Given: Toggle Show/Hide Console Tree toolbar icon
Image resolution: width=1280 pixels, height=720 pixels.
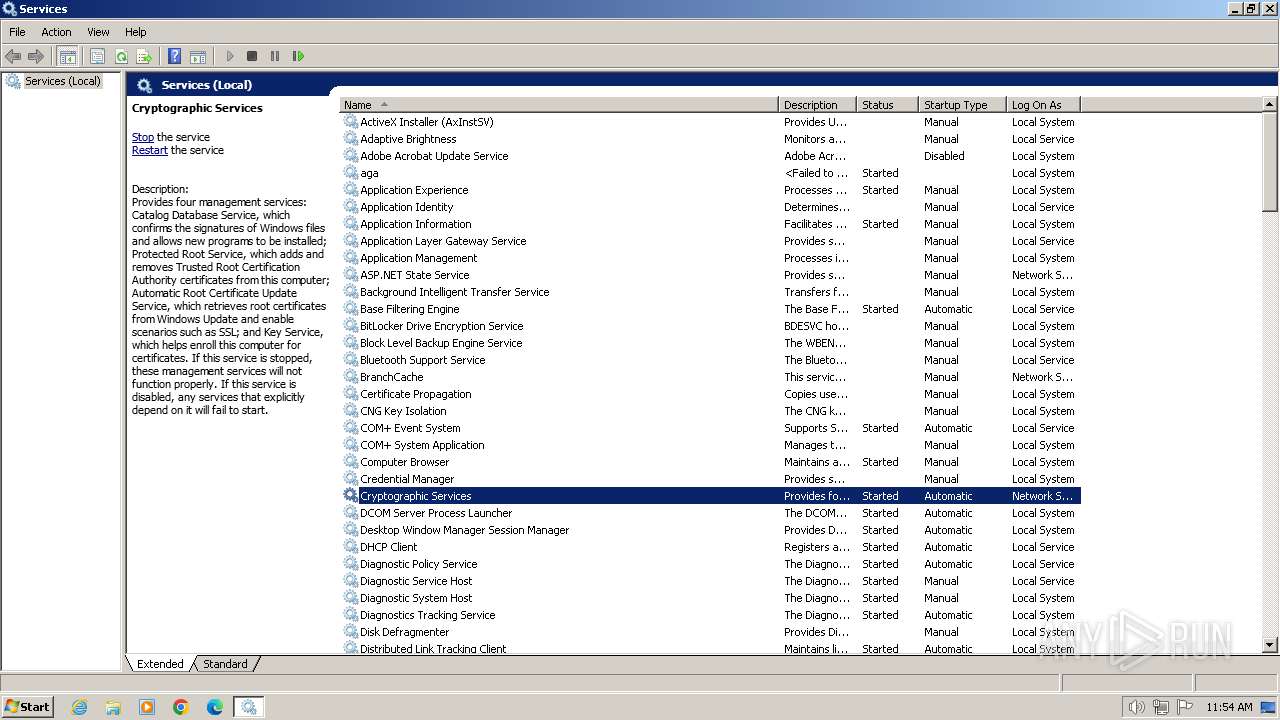Looking at the screenshot, I should (x=68, y=56).
